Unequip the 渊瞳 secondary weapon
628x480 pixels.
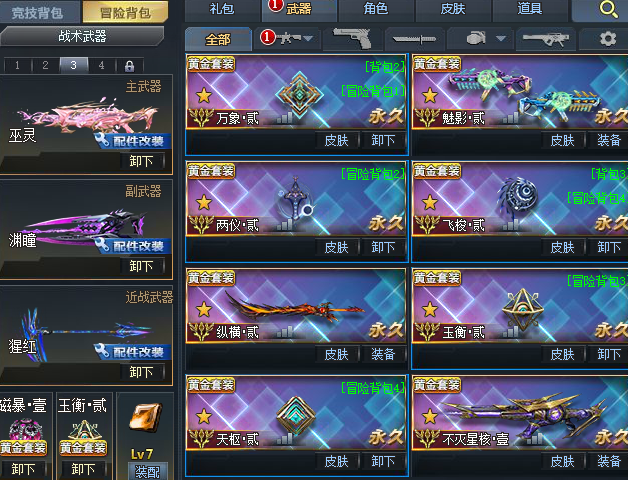(141, 266)
